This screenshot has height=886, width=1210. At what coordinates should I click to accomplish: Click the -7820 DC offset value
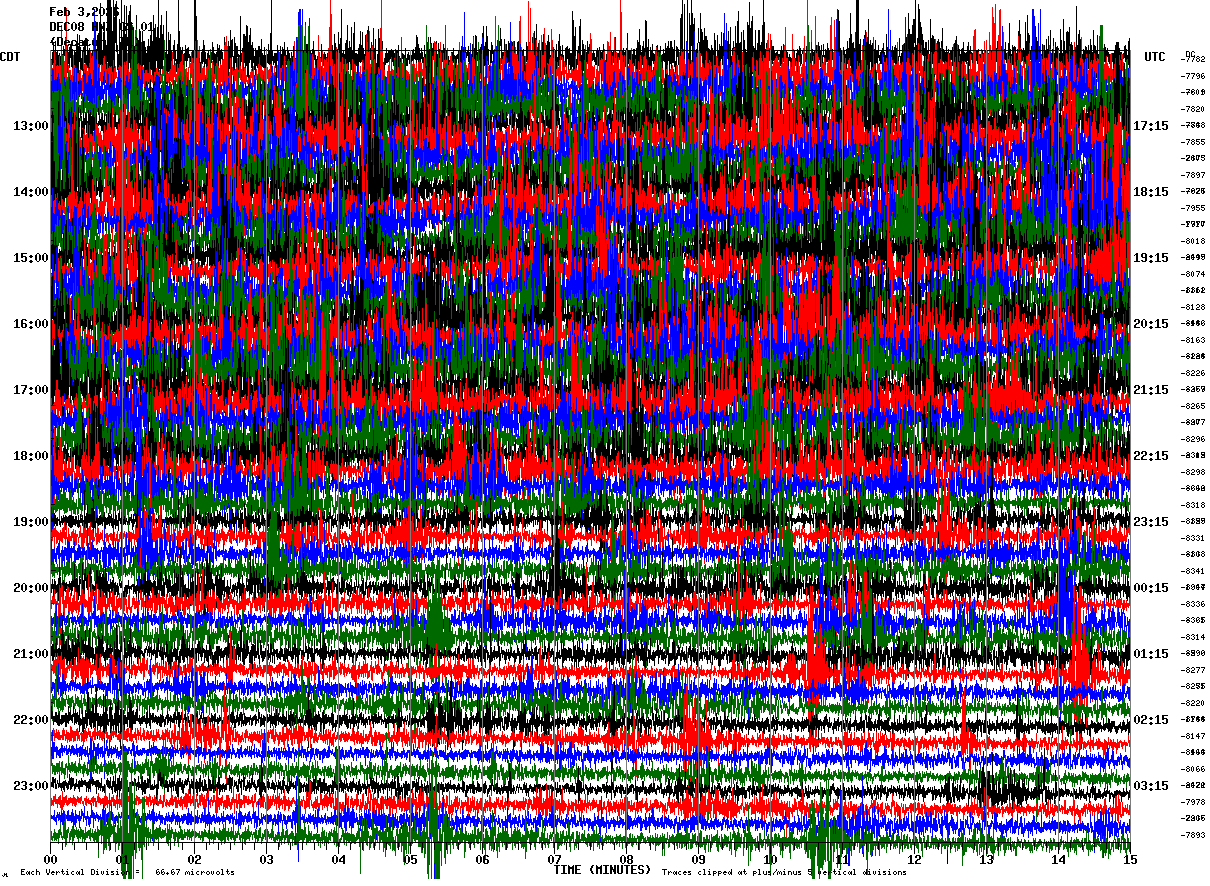click(x=1192, y=109)
